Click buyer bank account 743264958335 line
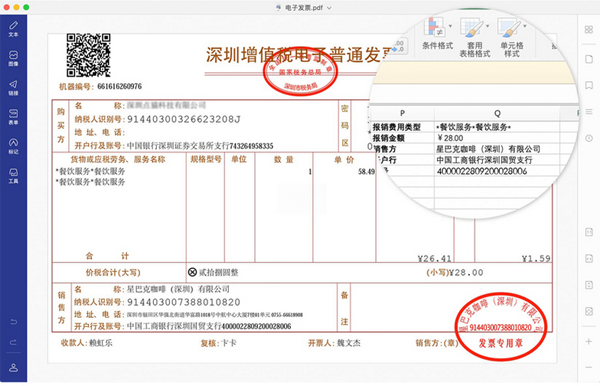The height and width of the screenshot is (386, 600). (200, 146)
